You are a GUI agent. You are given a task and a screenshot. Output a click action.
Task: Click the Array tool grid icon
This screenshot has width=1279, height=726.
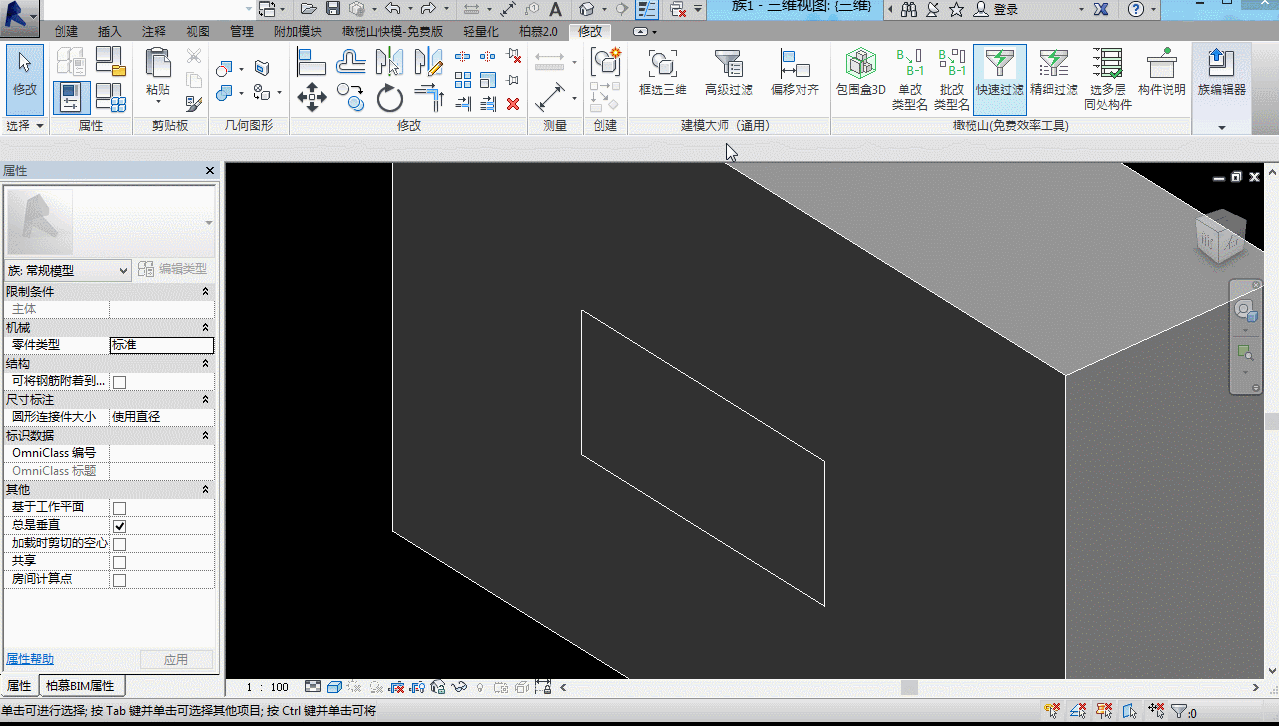click(x=463, y=80)
